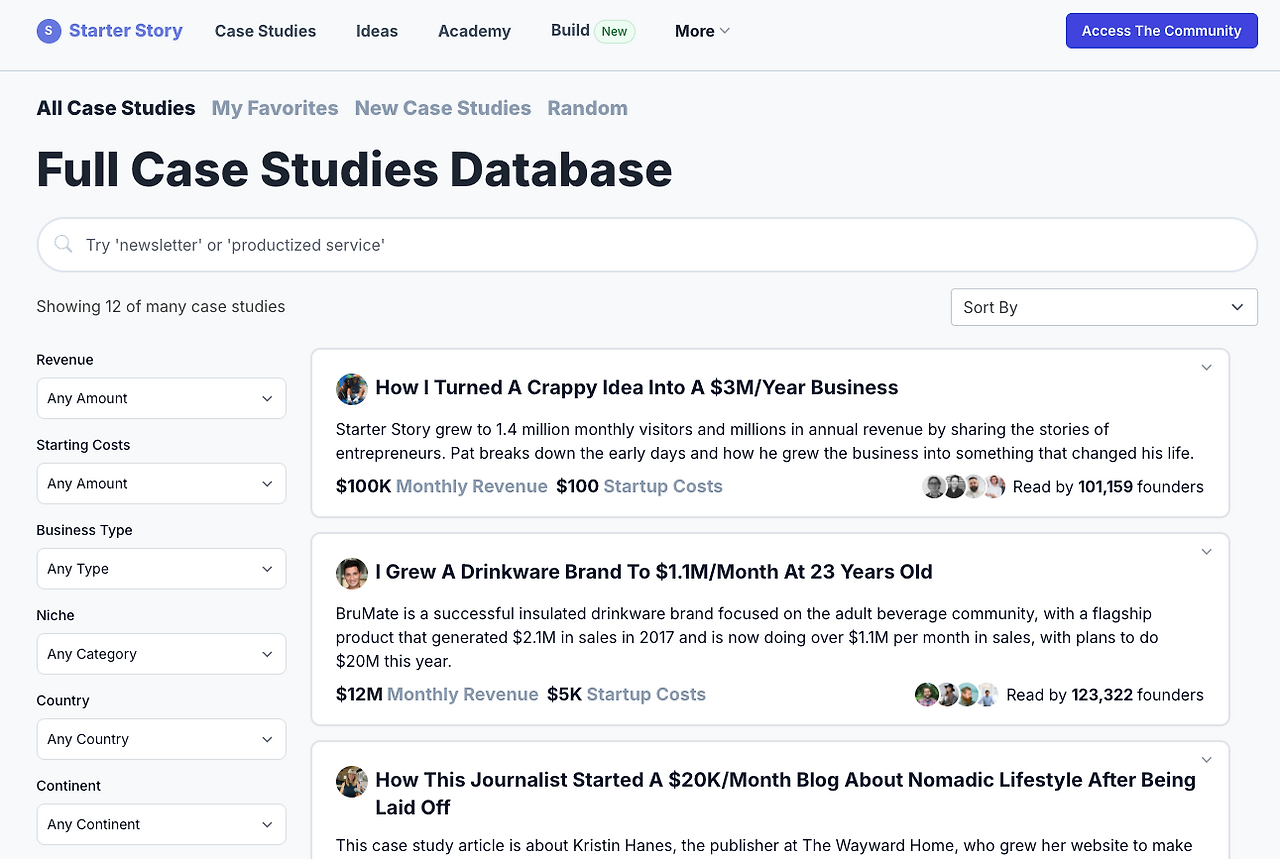Screen dimensions: 1280x859
Task: Open Case Studies in the top navigation
Action: point(265,31)
